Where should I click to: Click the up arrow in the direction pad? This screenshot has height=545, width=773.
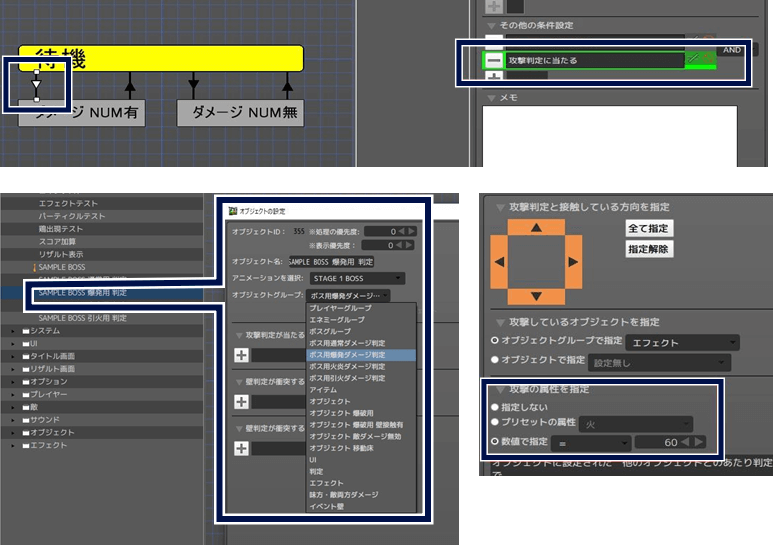point(538,229)
